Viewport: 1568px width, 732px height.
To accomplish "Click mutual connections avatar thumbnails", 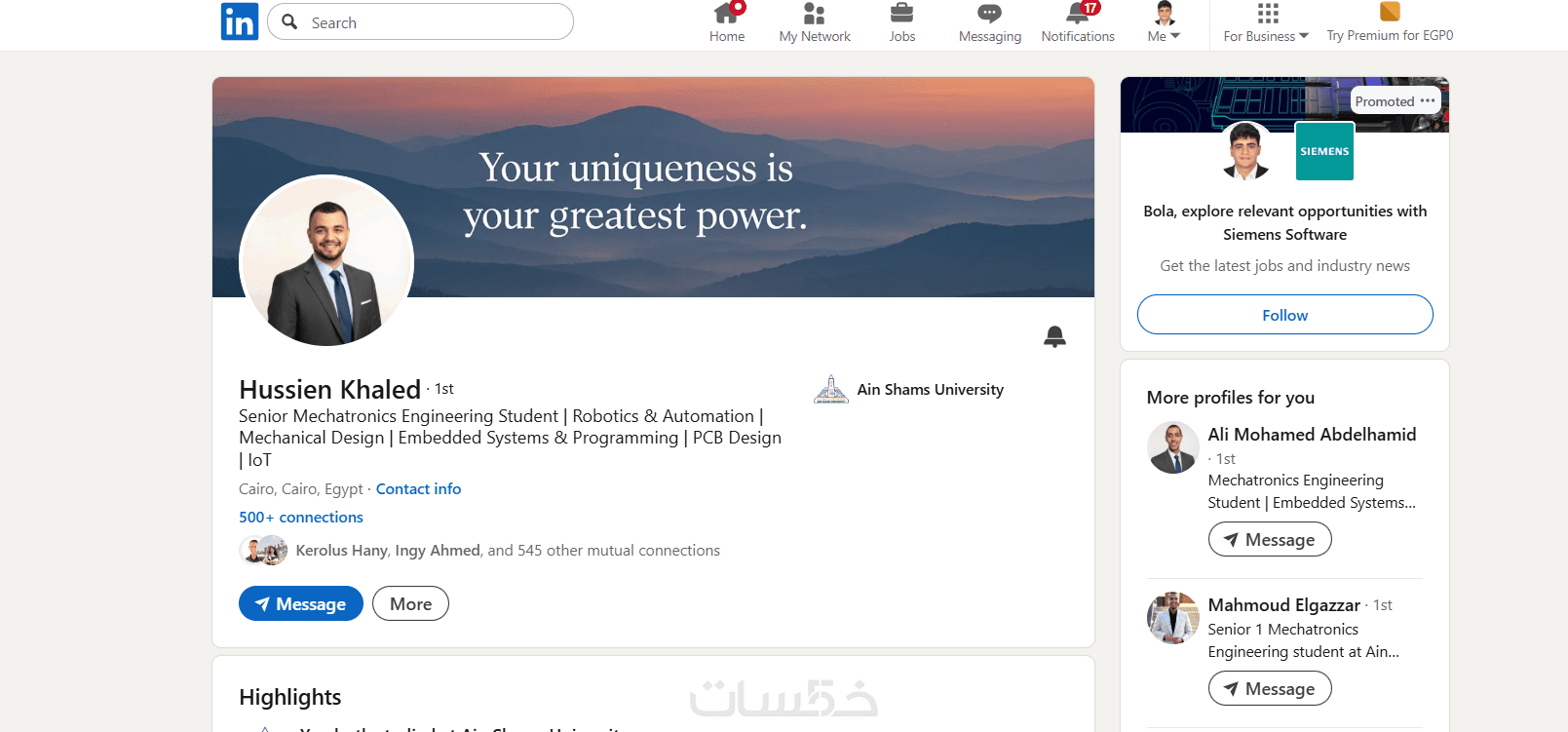I will tap(263, 551).
